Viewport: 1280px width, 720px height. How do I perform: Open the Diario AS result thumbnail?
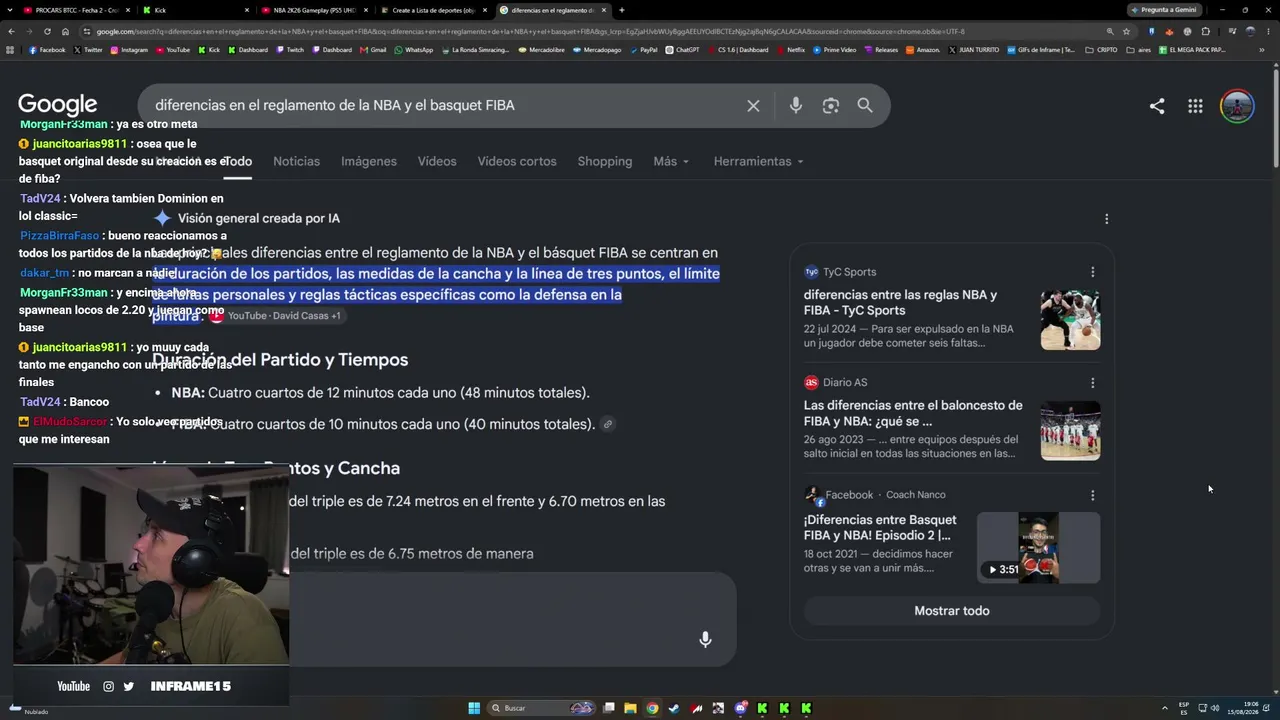click(x=1070, y=431)
